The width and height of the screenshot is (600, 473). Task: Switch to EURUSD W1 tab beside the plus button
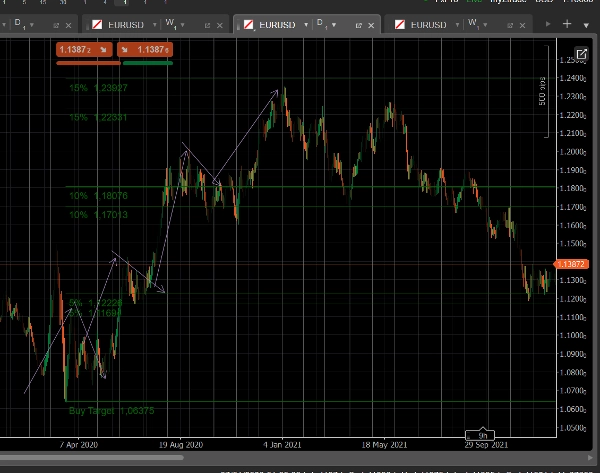click(x=458, y=25)
